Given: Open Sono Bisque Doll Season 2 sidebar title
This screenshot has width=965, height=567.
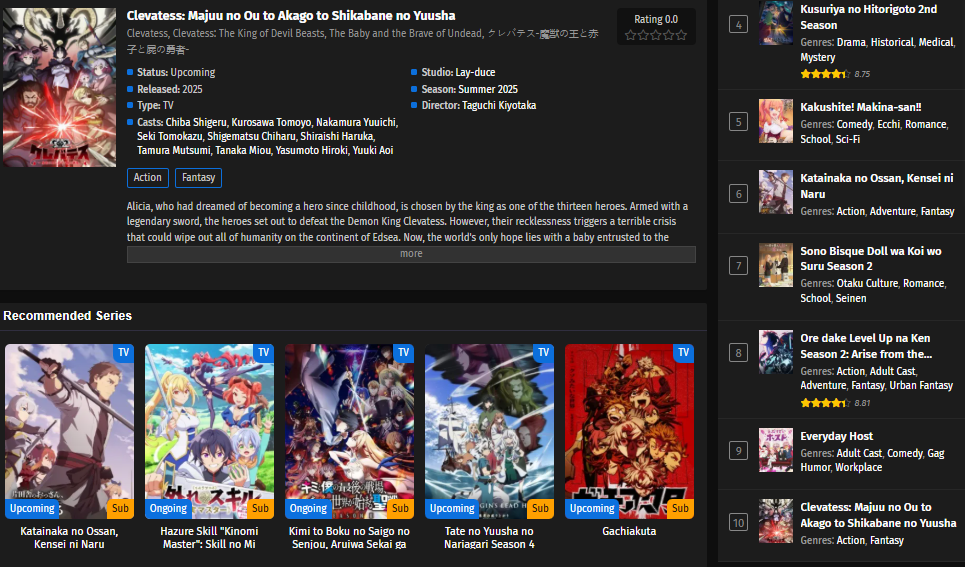Looking at the screenshot, I should (x=871, y=259).
